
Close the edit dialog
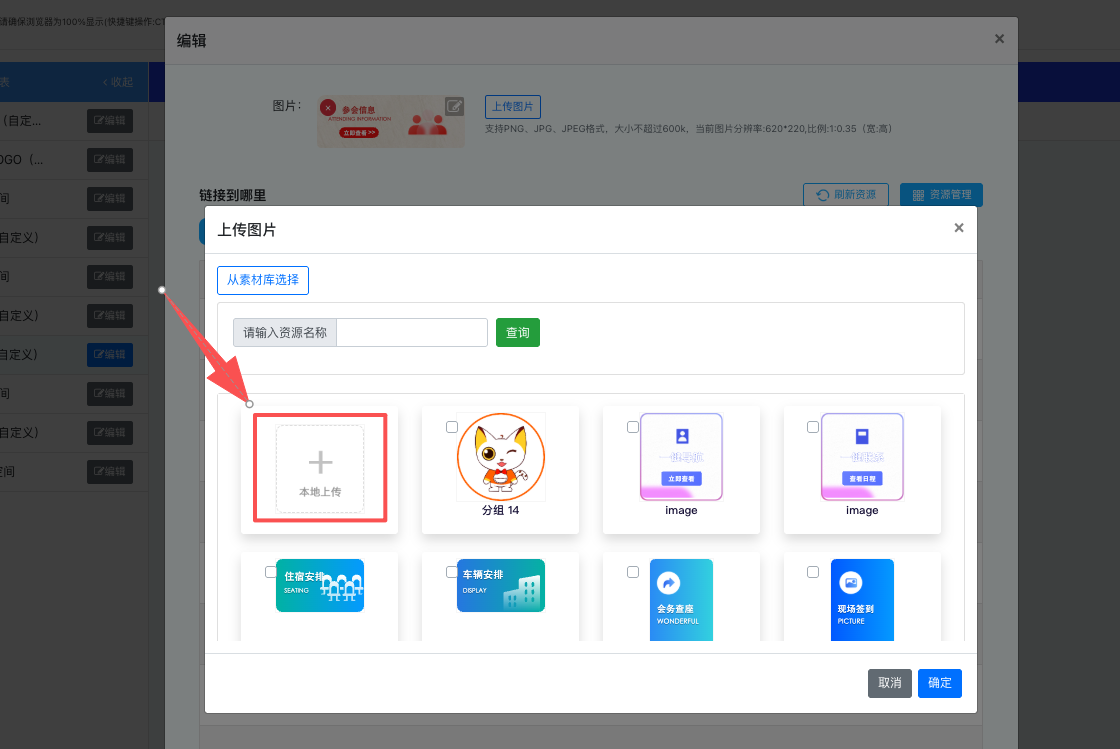(999, 39)
